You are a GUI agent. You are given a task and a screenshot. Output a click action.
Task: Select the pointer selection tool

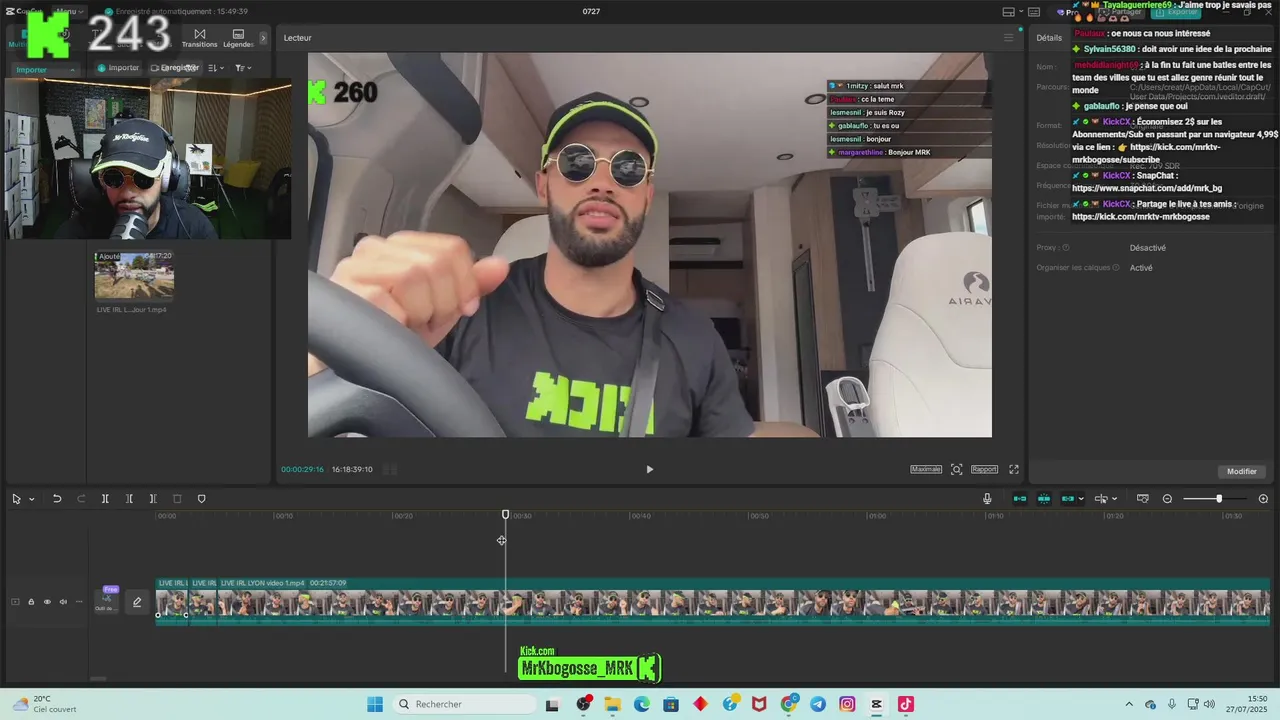16,499
